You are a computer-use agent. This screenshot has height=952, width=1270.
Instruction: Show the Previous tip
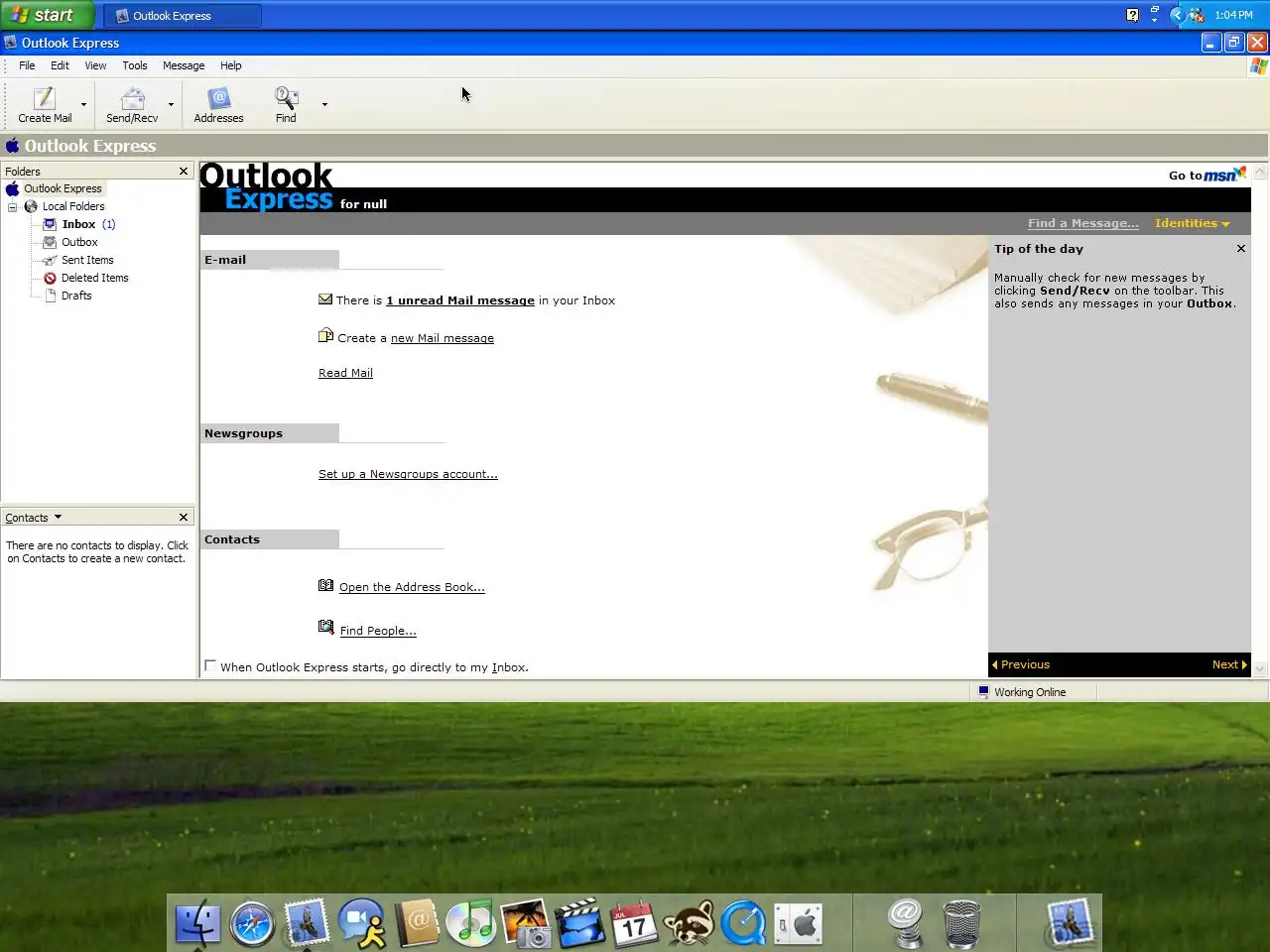[x=1021, y=664]
